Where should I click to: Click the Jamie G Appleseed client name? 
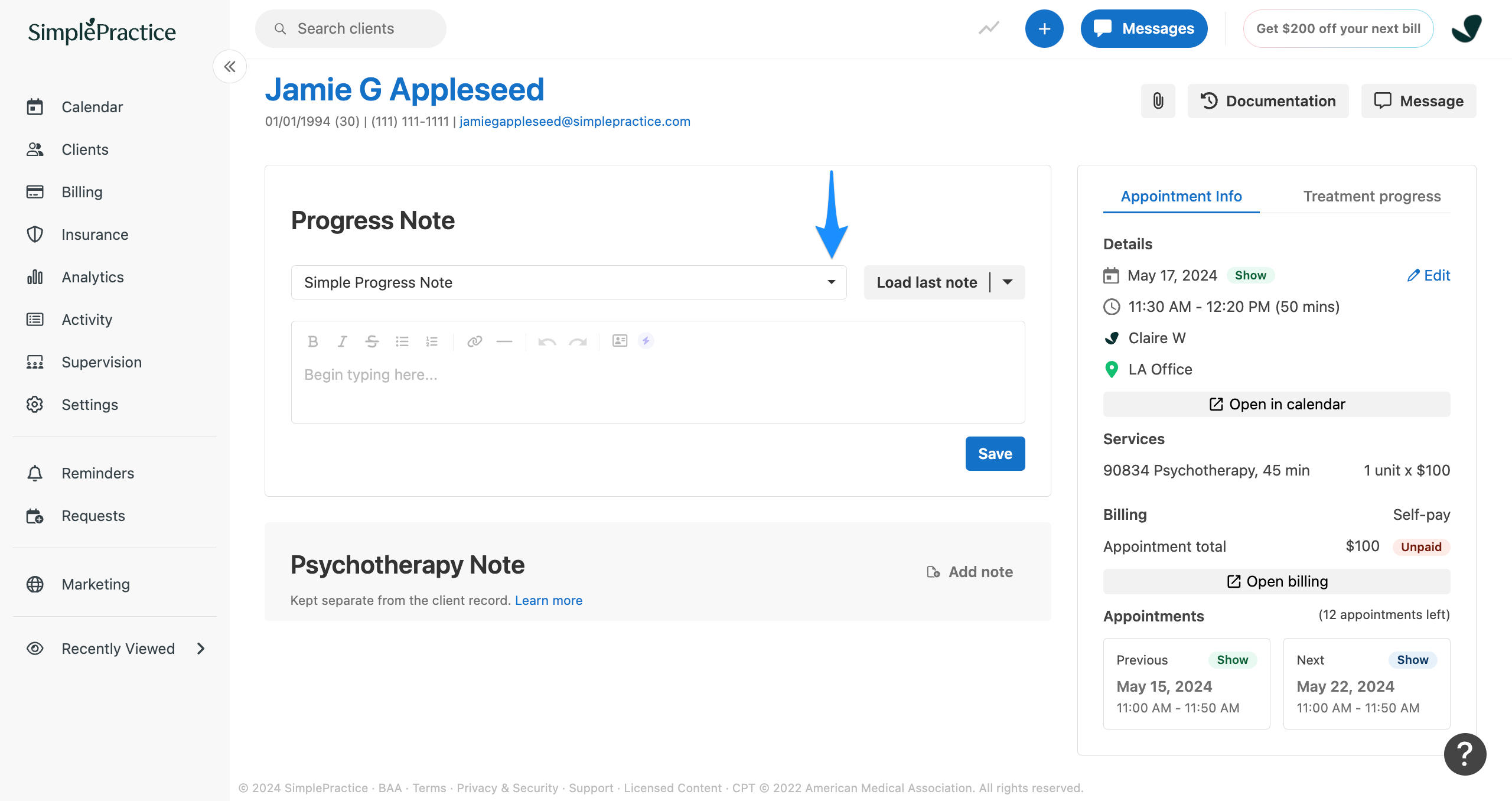point(405,90)
